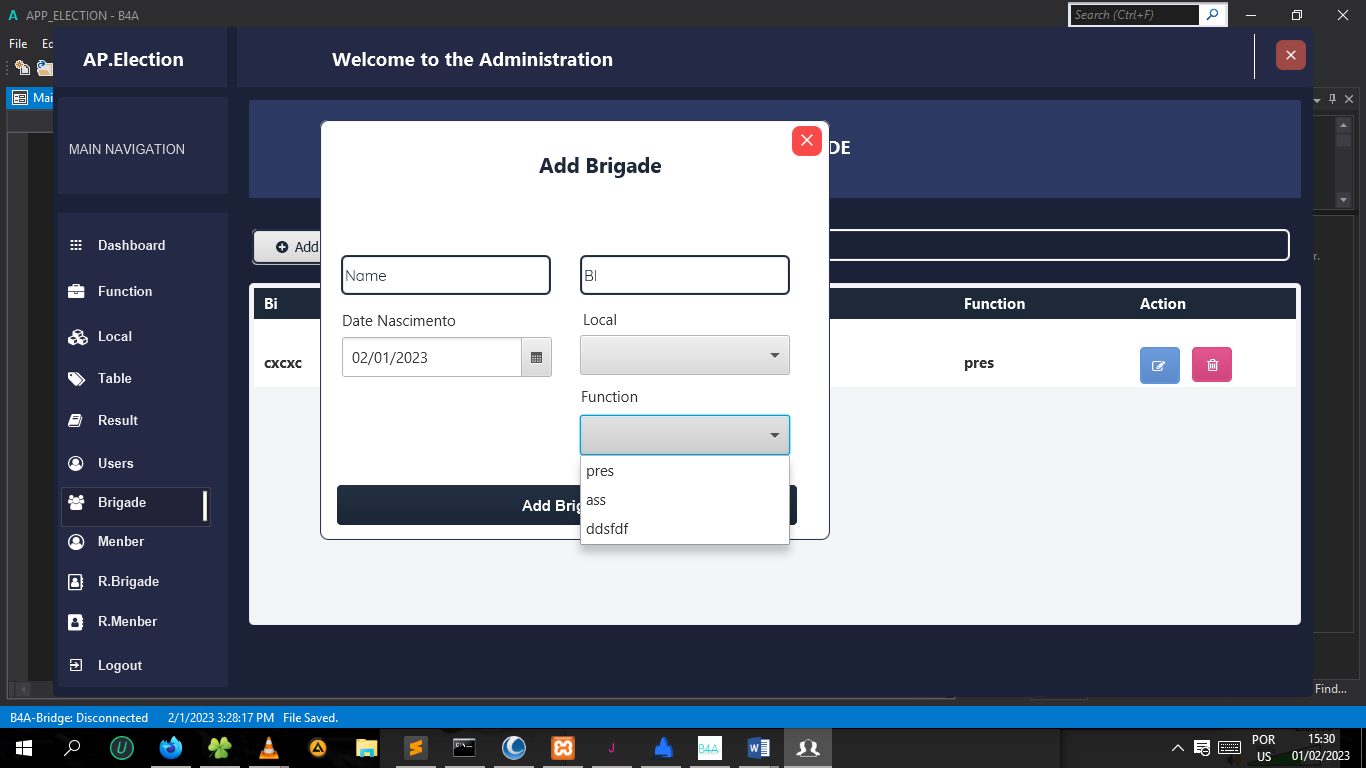1366x768 pixels.
Task: Open the Local section in the sidebar
Action: coord(115,337)
